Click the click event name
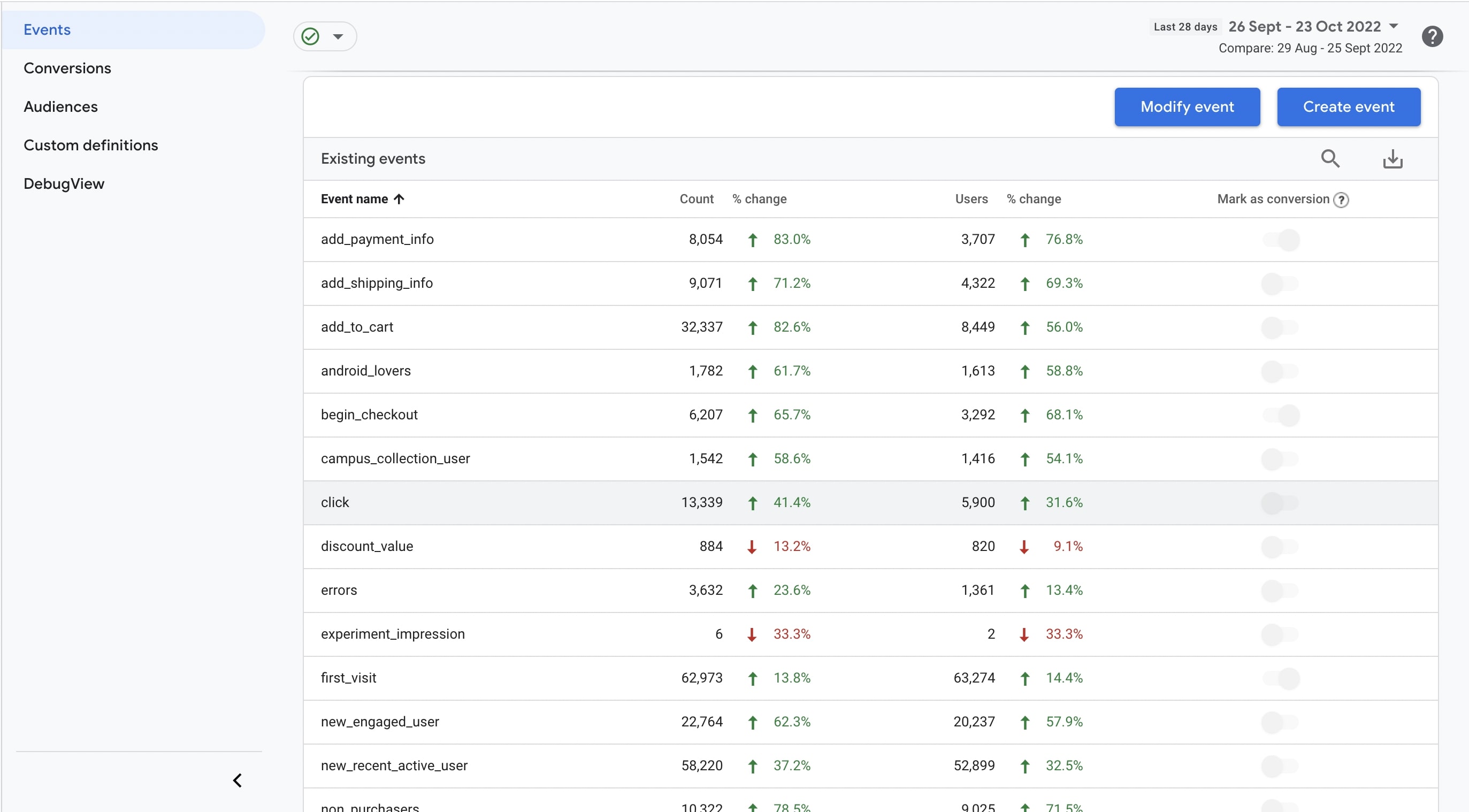1469x812 pixels. (335, 503)
